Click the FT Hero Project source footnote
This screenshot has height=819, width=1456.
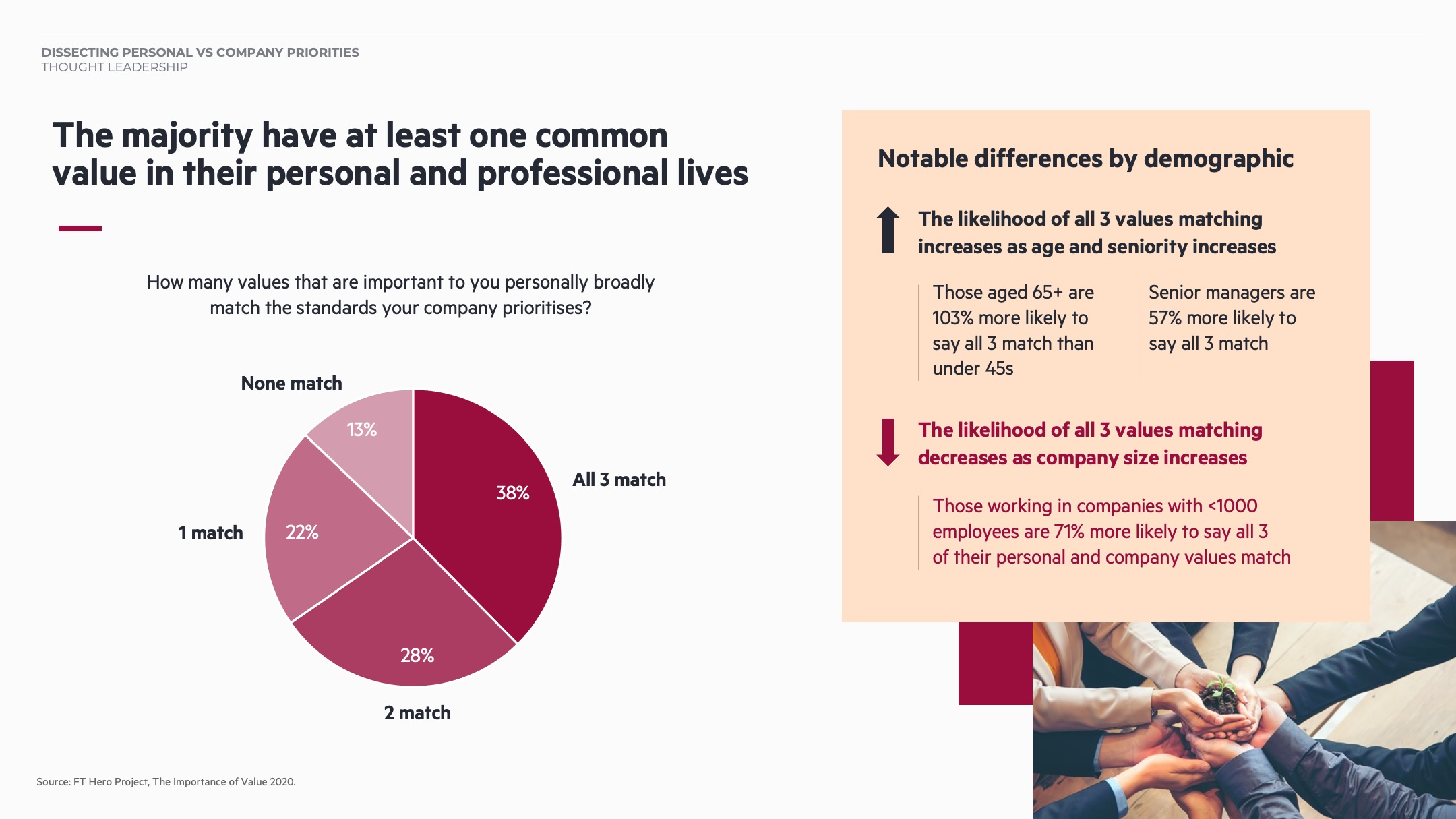point(166,782)
